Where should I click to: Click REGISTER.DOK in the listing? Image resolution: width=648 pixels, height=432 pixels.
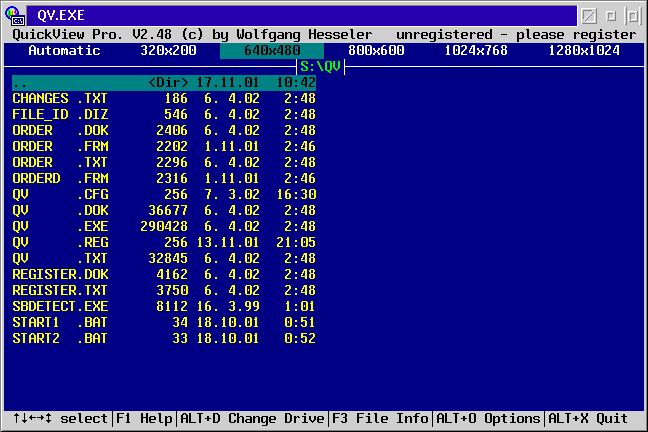[164, 274]
